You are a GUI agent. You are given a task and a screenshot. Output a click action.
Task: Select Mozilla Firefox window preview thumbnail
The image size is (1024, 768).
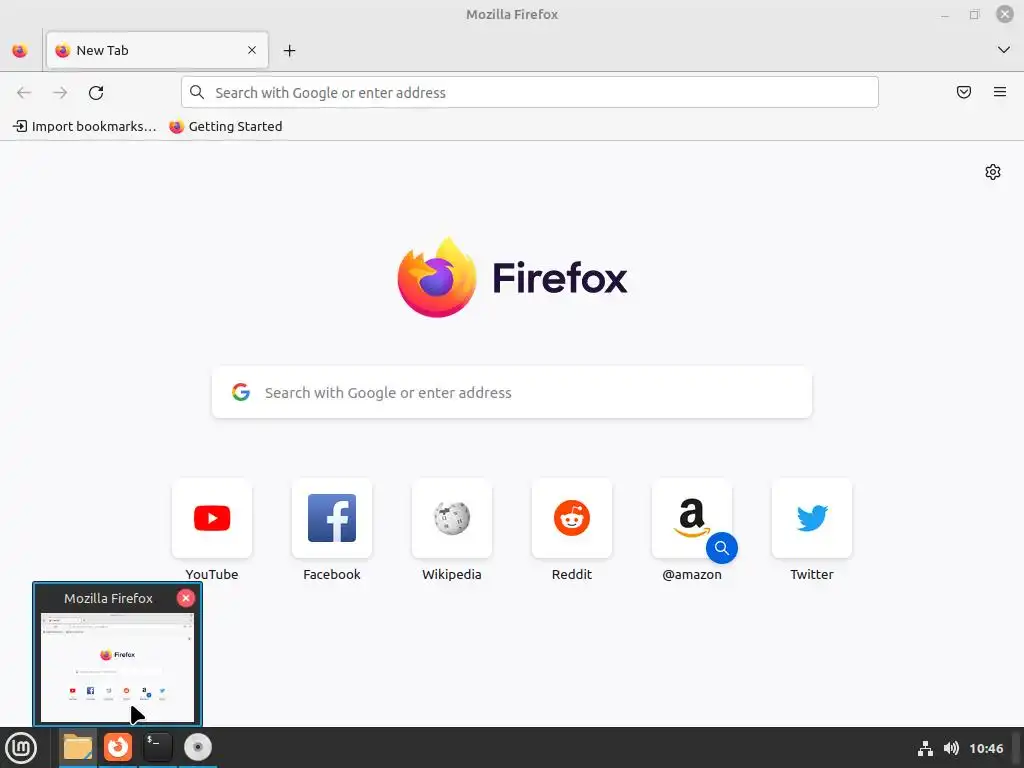118,667
